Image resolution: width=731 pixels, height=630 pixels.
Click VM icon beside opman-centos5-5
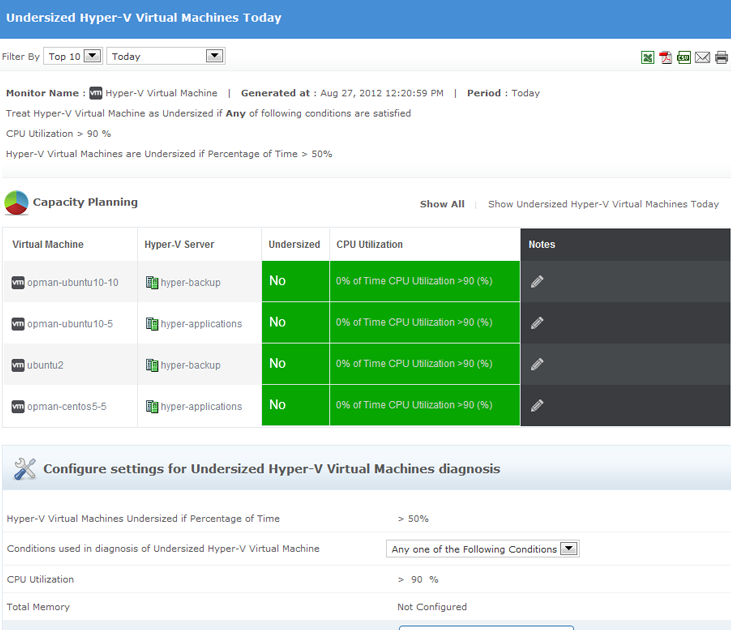(18, 407)
